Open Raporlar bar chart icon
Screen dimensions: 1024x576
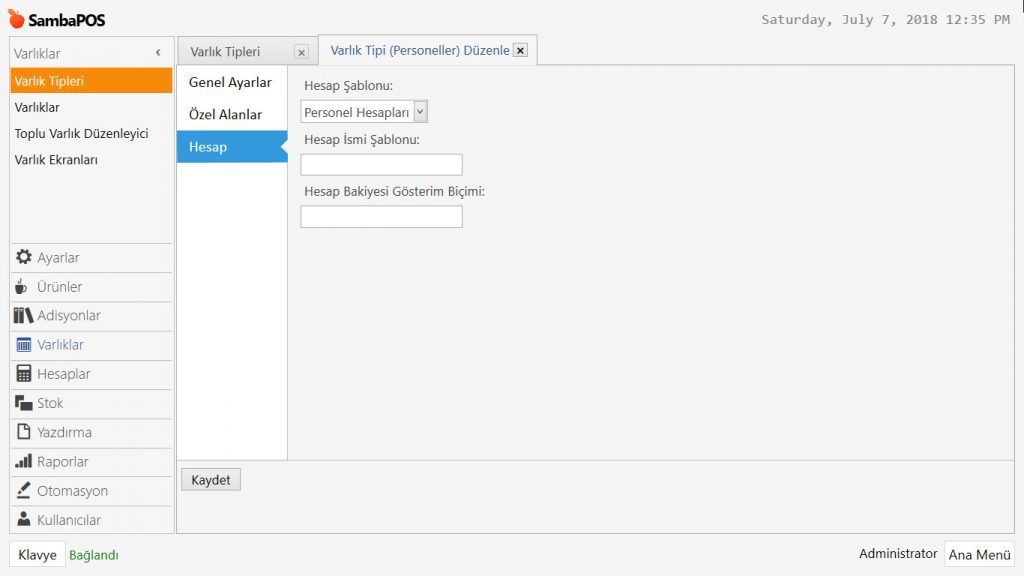(x=24, y=462)
